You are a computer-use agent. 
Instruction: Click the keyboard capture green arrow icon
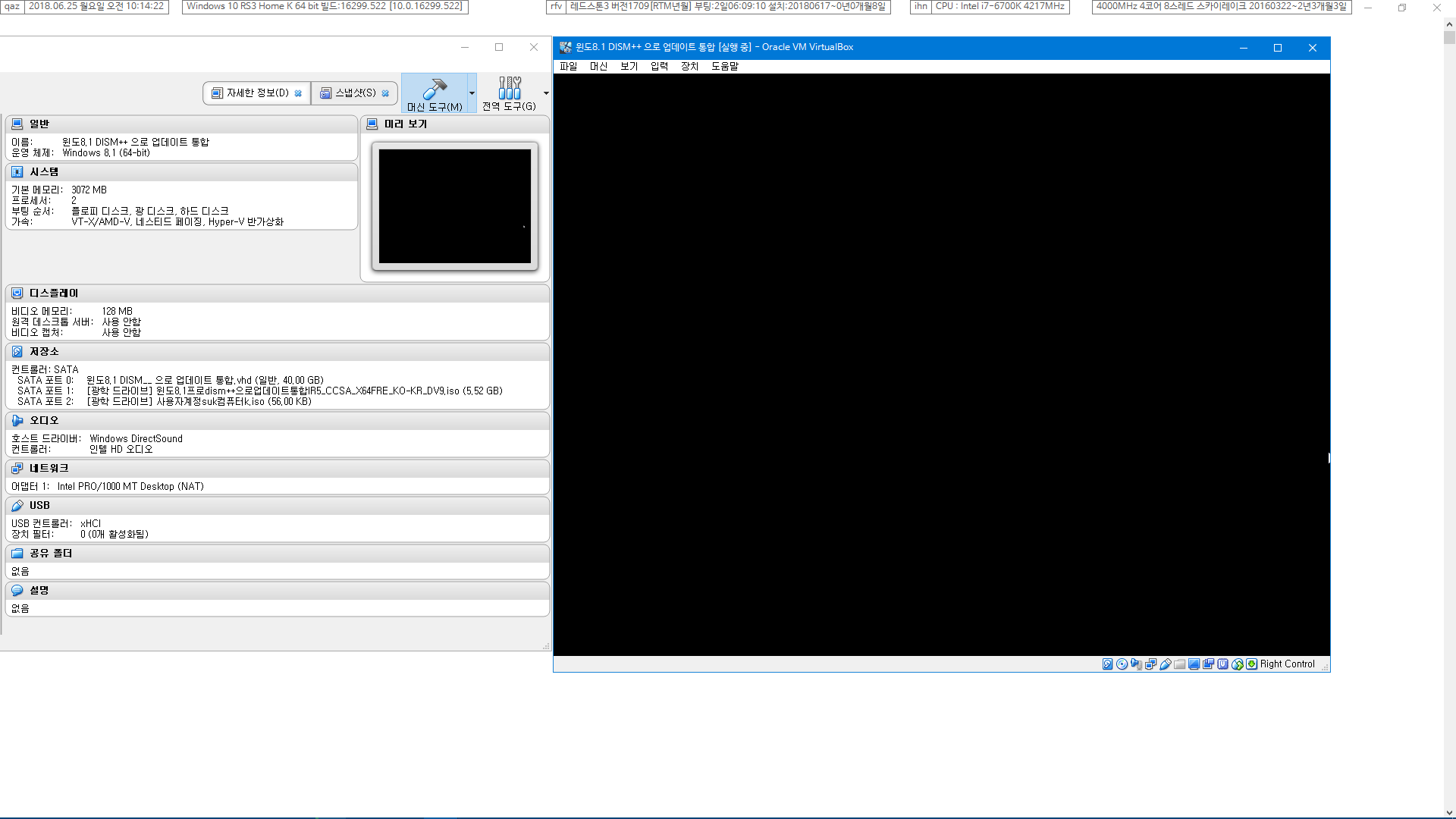click(1251, 664)
